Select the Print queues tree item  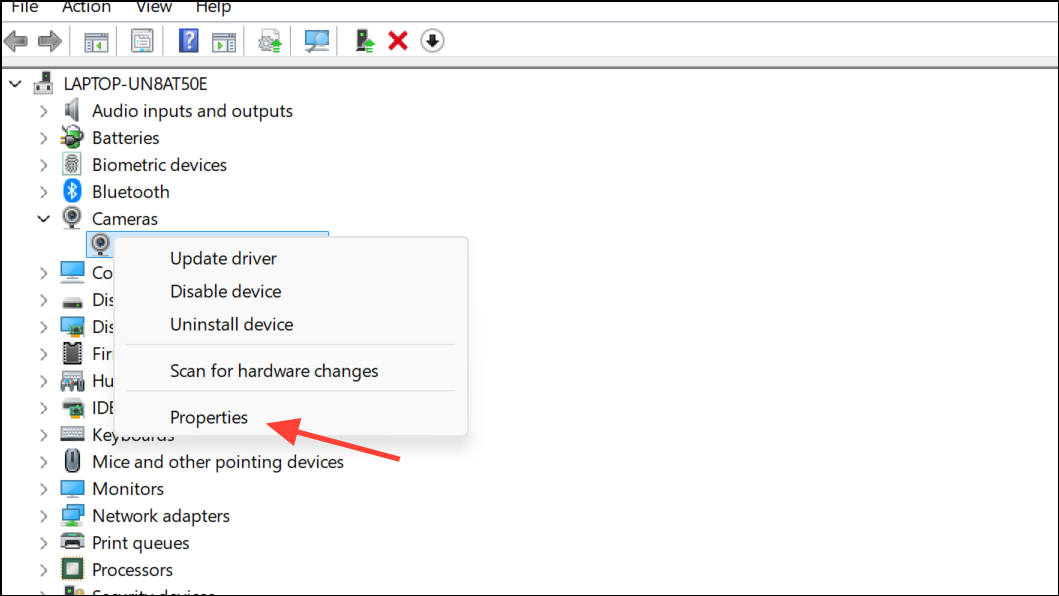tap(140, 543)
